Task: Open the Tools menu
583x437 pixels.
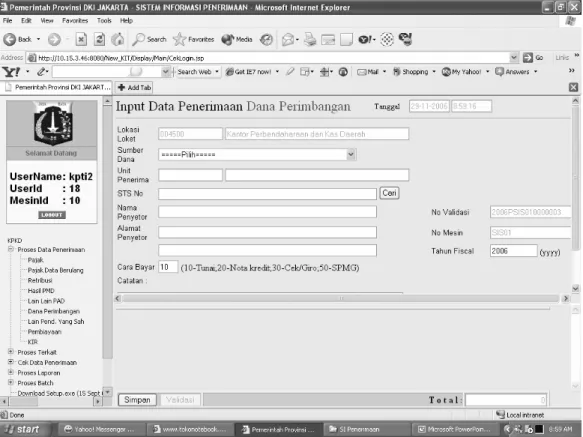Action: point(104,20)
